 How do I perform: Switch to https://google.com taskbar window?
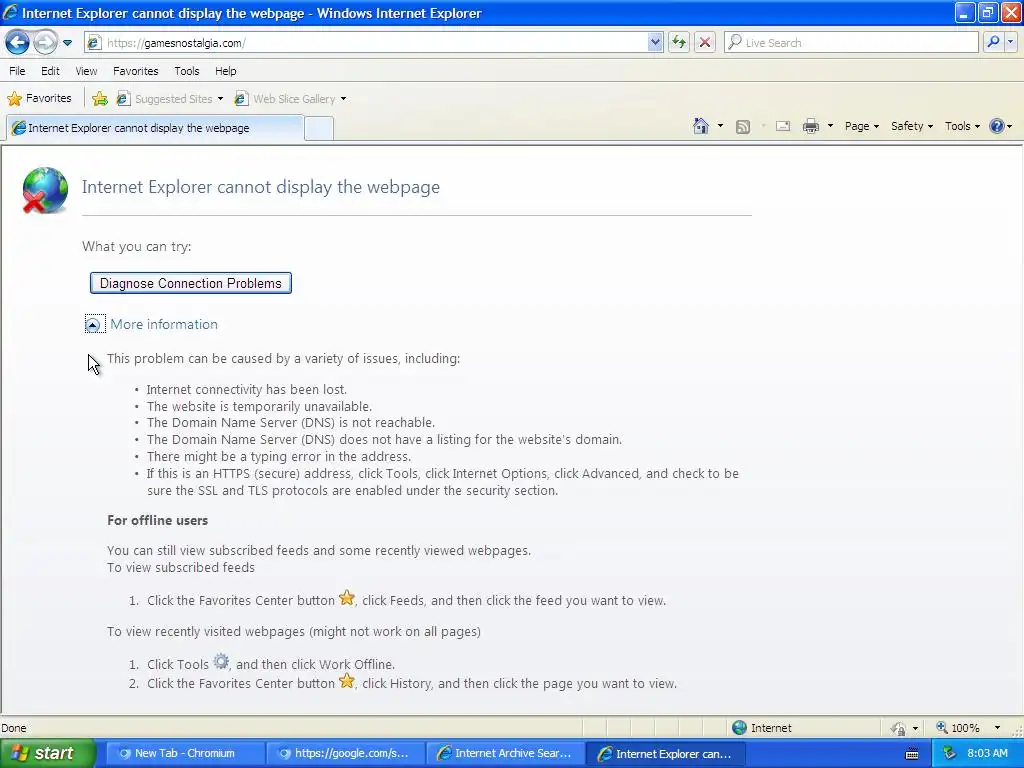pos(345,753)
